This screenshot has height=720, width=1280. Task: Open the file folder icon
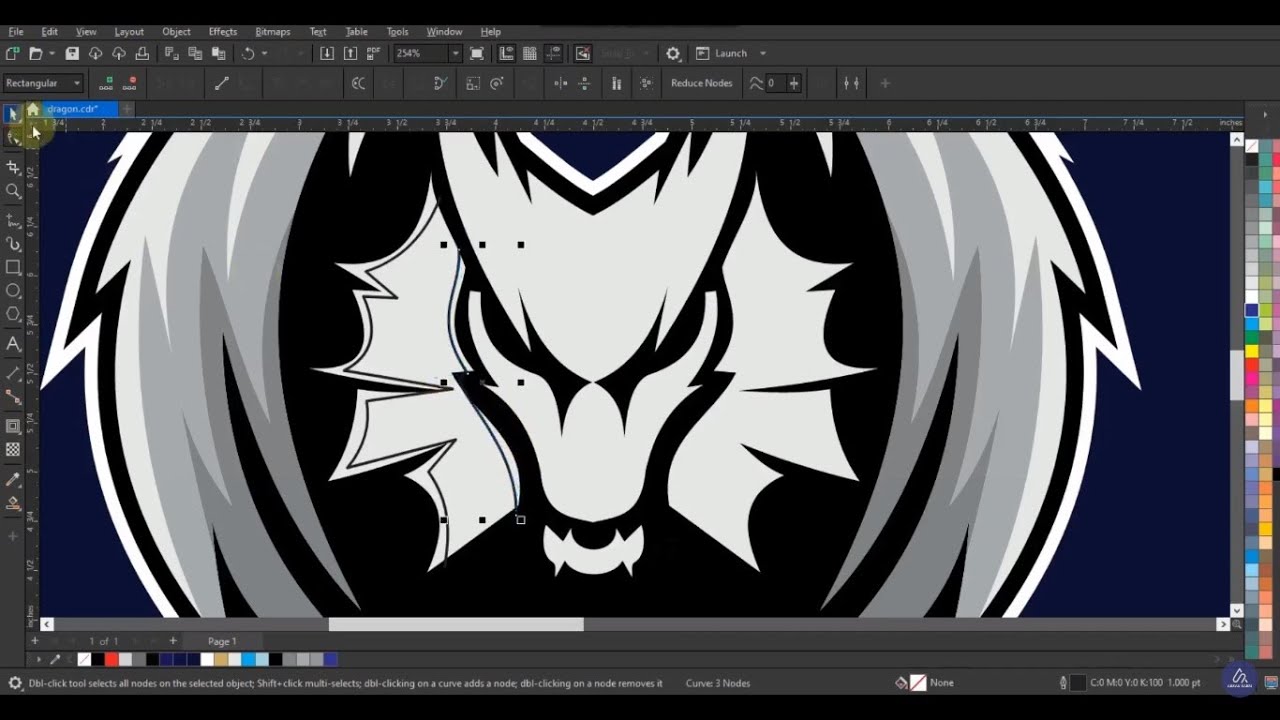pos(35,53)
